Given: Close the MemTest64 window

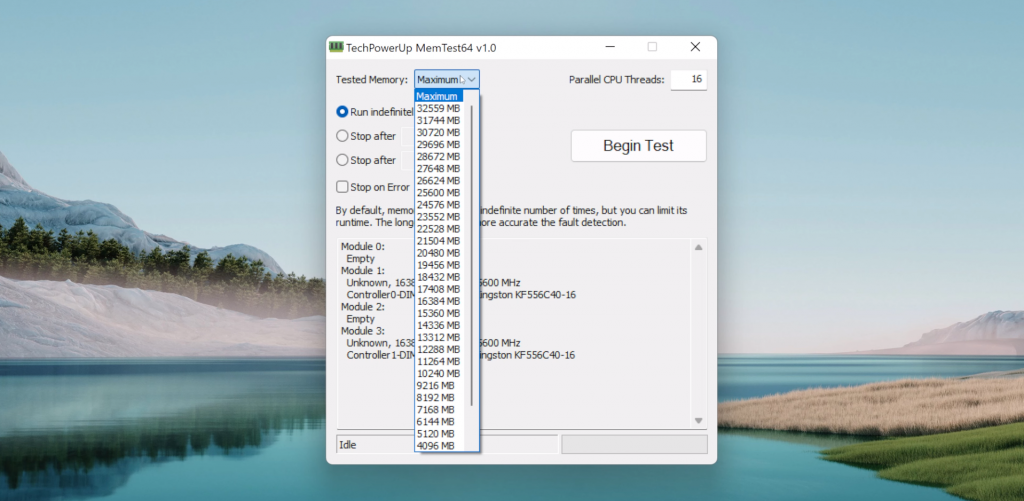Looking at the screenshot, I should pos(695,47).
